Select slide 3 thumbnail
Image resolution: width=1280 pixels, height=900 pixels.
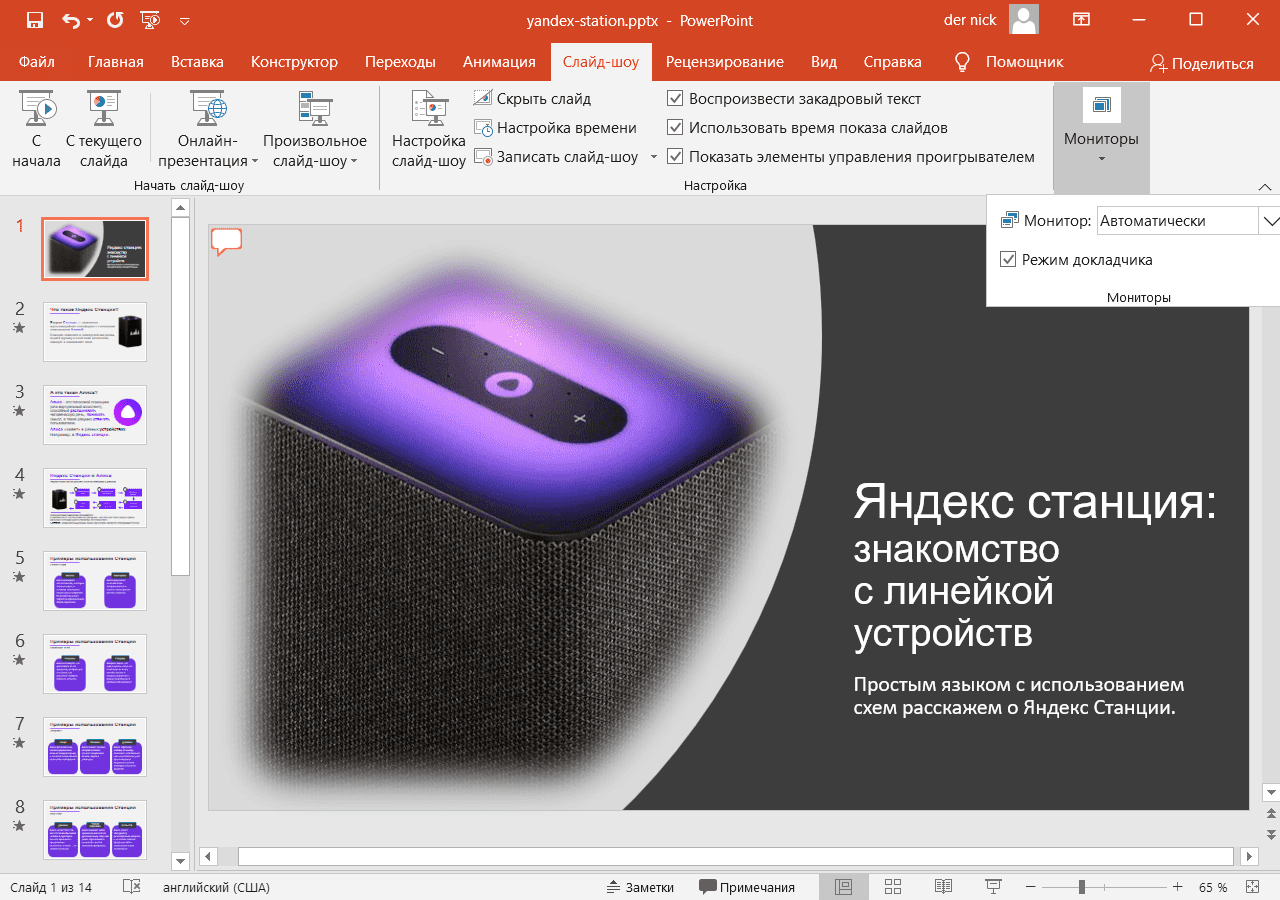(95, 415)
